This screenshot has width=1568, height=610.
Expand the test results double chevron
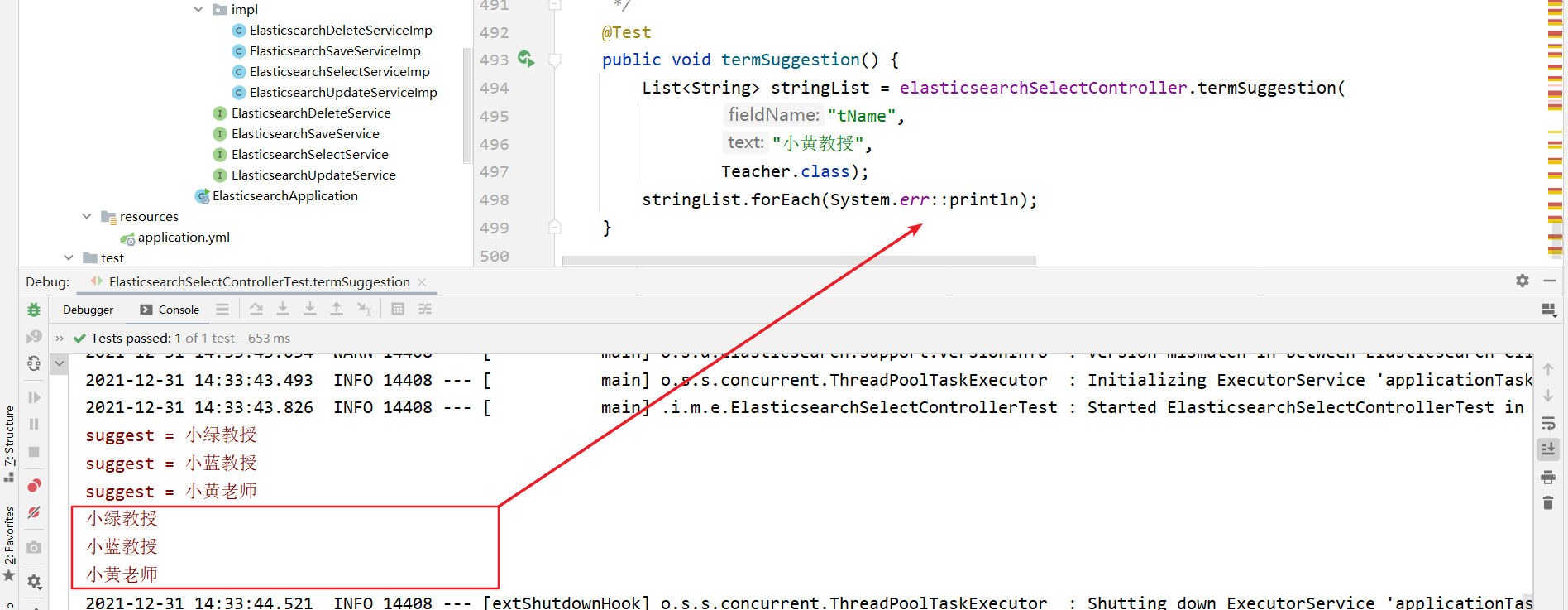point(60,339)
